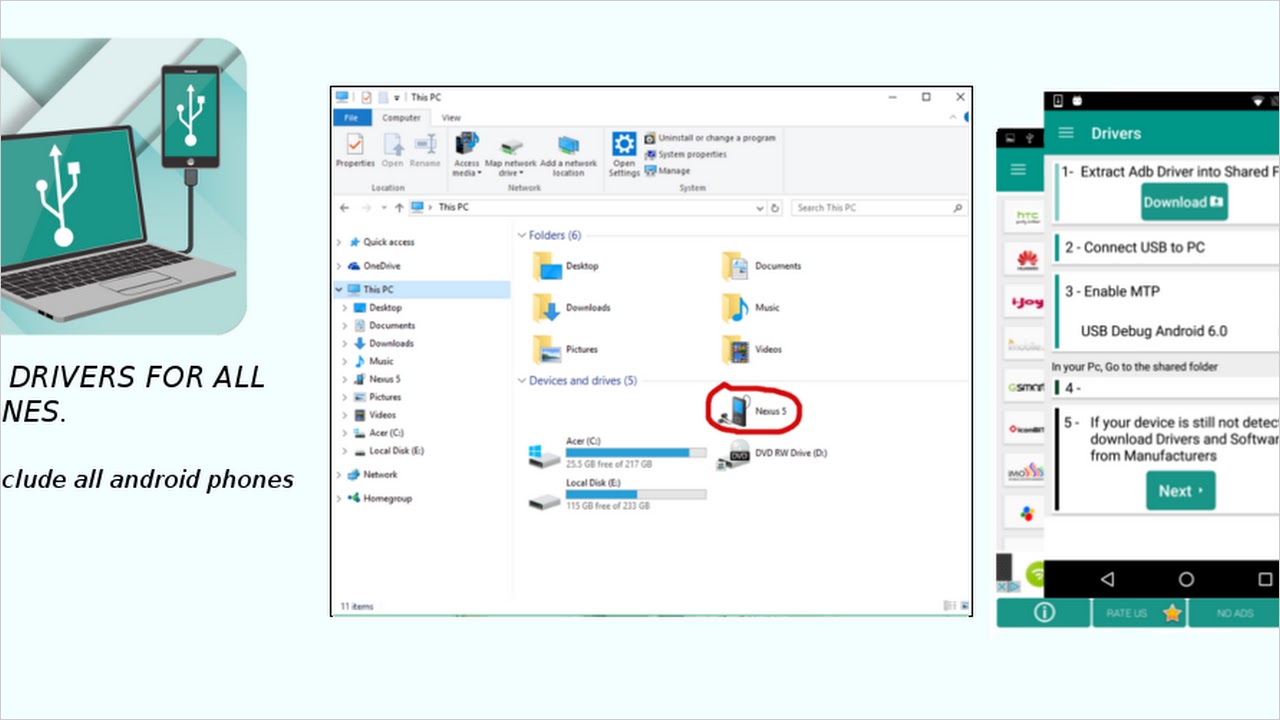Select Local Disk (E:) in the sidebar
This screenshot has height=720, width=1280.
pyautogui.click(x=396, y=451)
